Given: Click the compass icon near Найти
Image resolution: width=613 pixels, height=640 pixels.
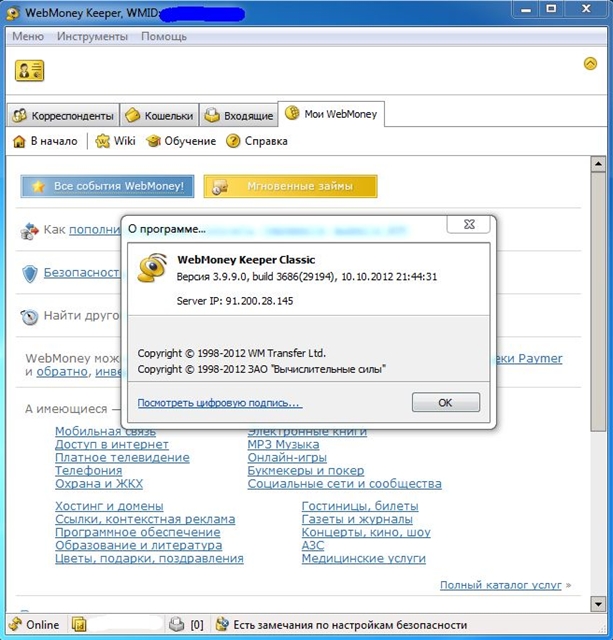Looking at the screenshot, I should 29,317.
